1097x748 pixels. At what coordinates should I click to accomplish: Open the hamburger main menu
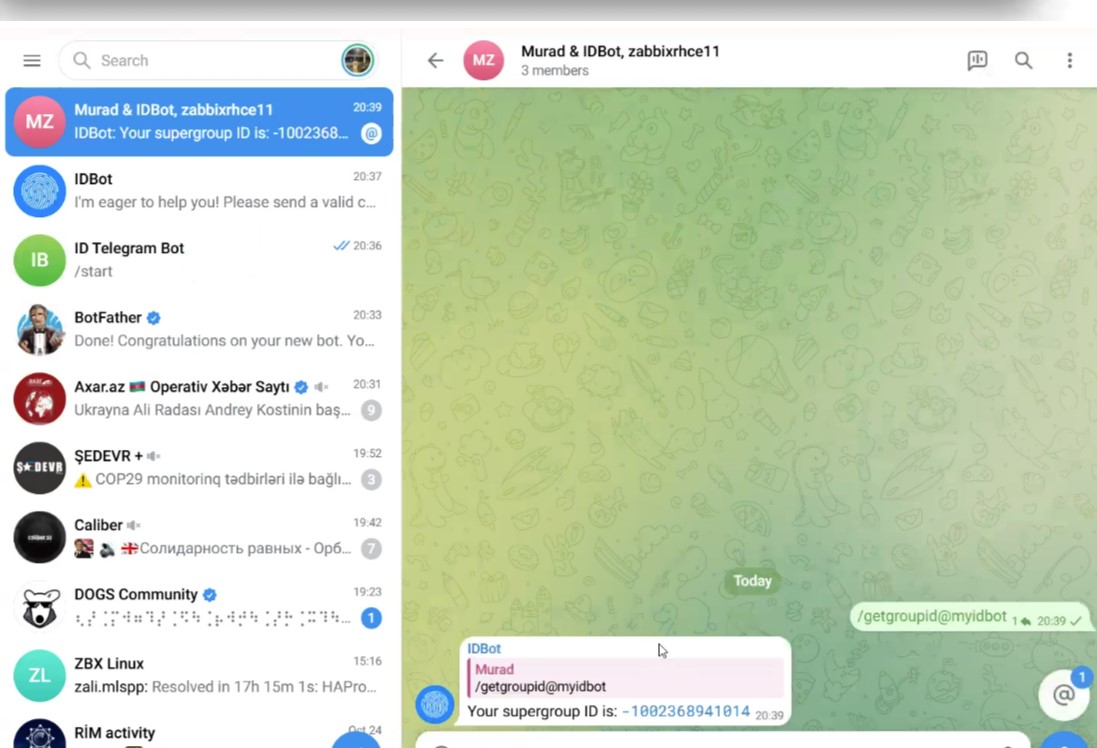click(32, 61)
